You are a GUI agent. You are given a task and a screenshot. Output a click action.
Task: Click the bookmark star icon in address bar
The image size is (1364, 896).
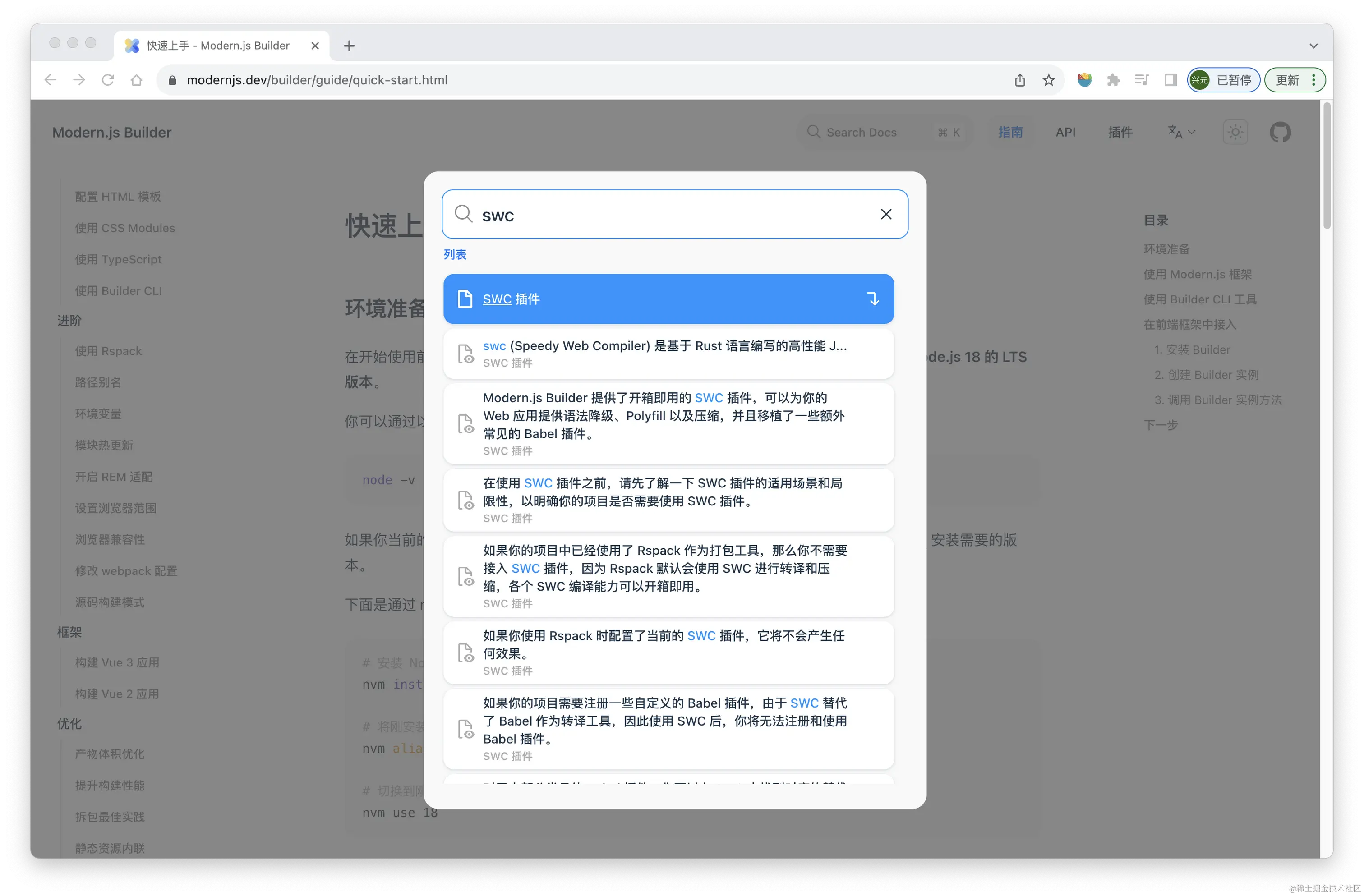1048,80
